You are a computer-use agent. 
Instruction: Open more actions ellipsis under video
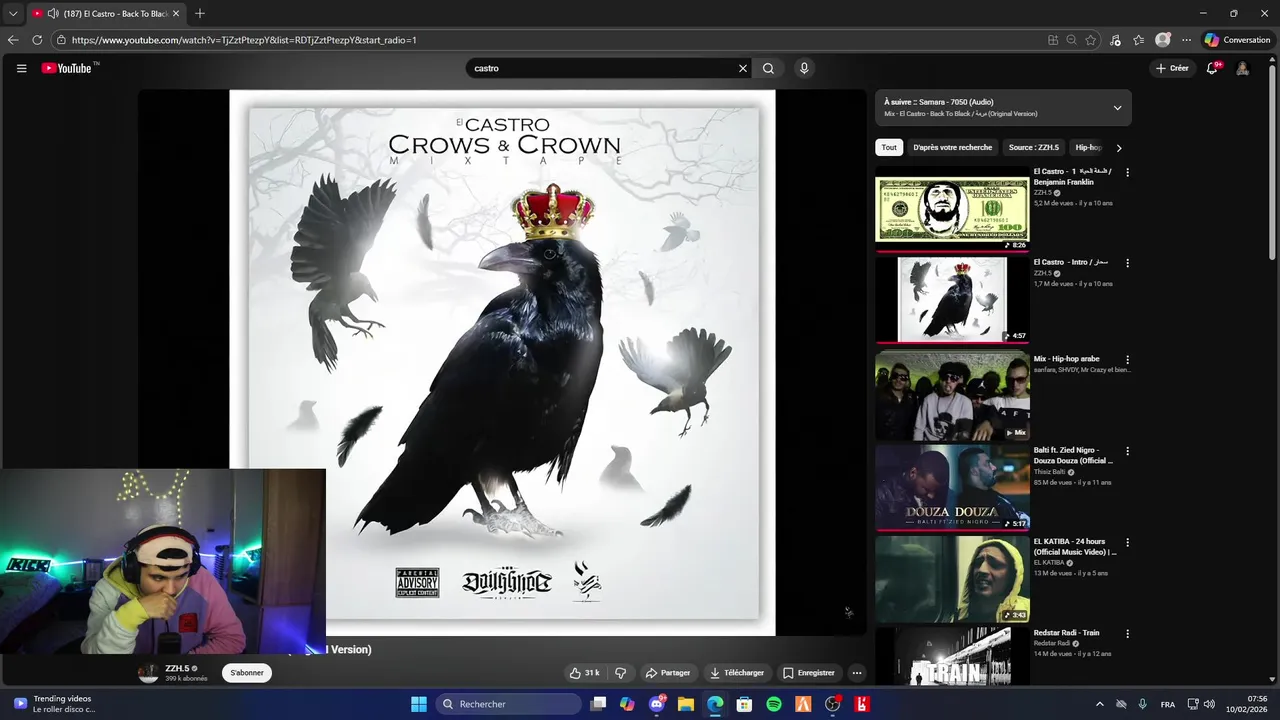pyautogui.click(x=856, y=673)
